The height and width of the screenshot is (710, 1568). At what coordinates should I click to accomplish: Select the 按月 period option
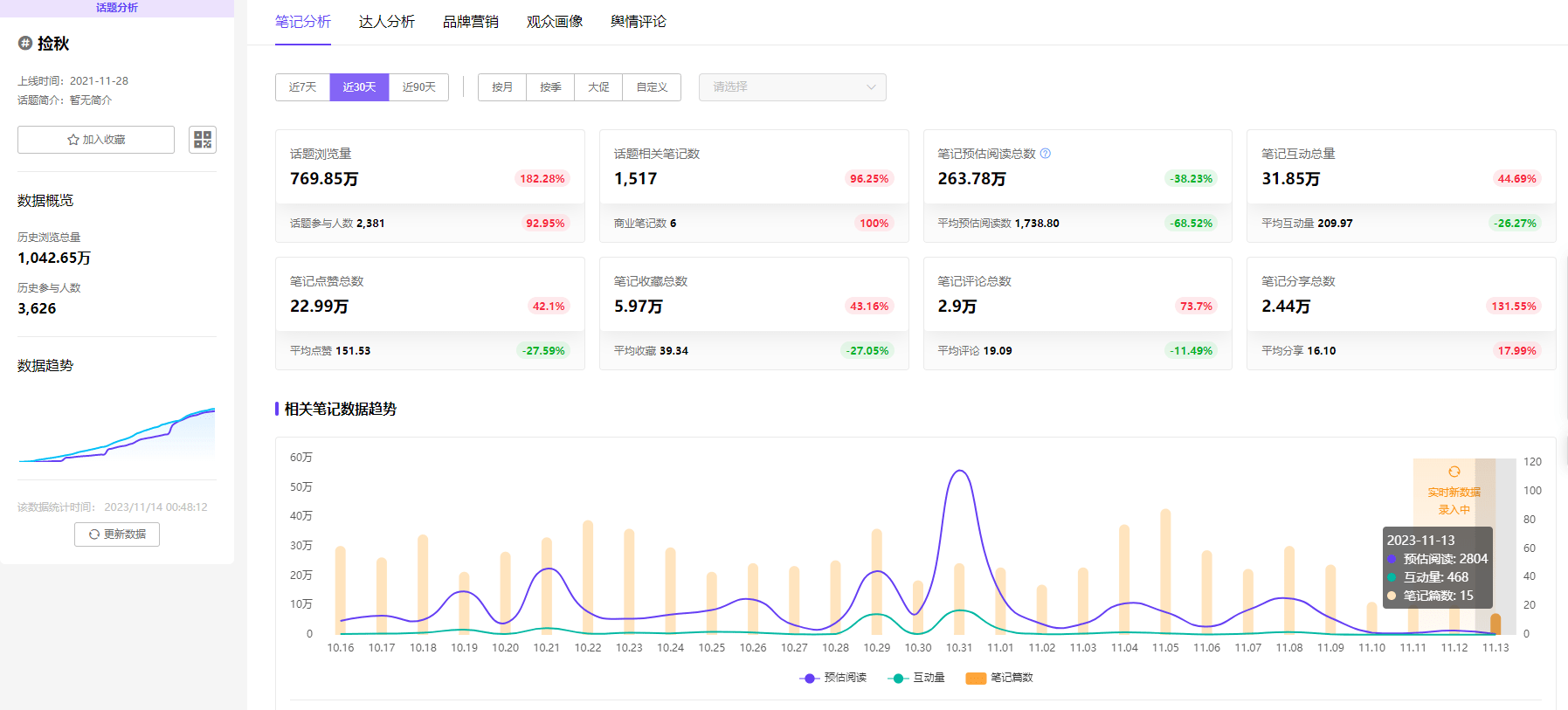point(502,87)
